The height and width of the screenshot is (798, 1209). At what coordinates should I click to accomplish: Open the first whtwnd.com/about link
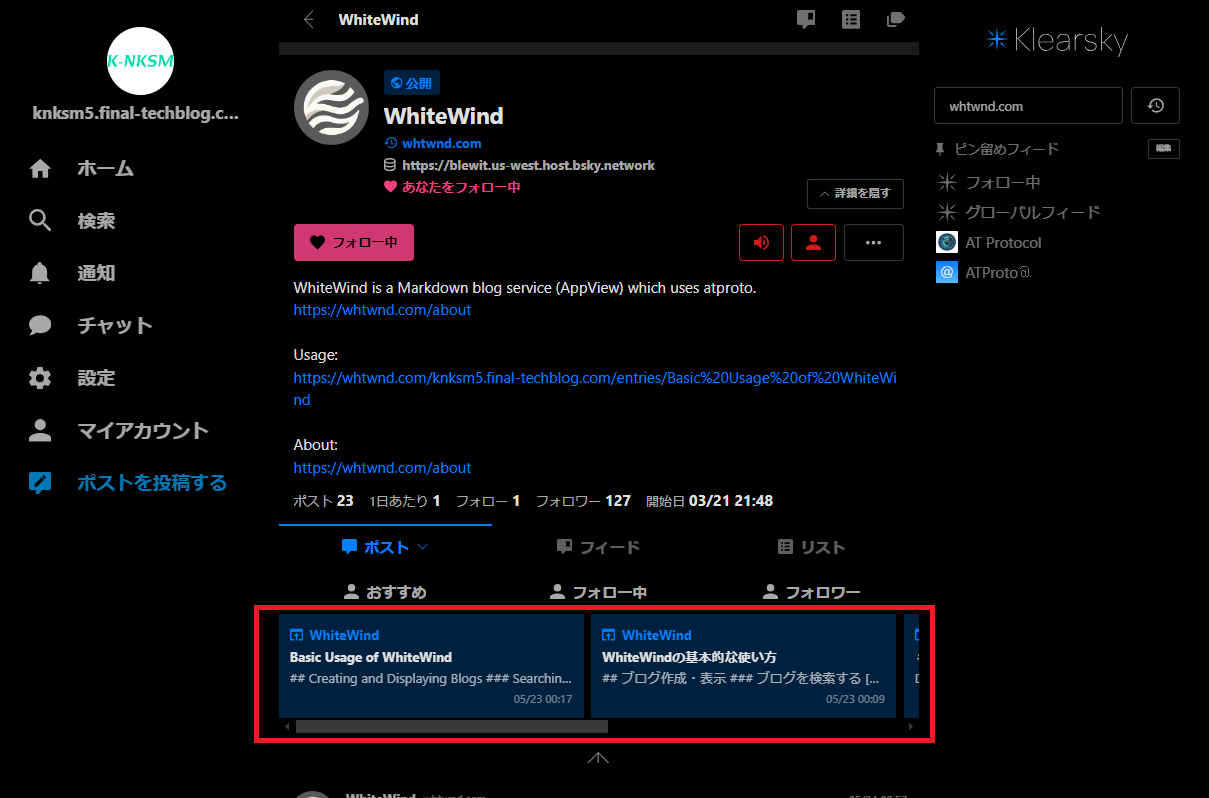[x=382, y=310]
